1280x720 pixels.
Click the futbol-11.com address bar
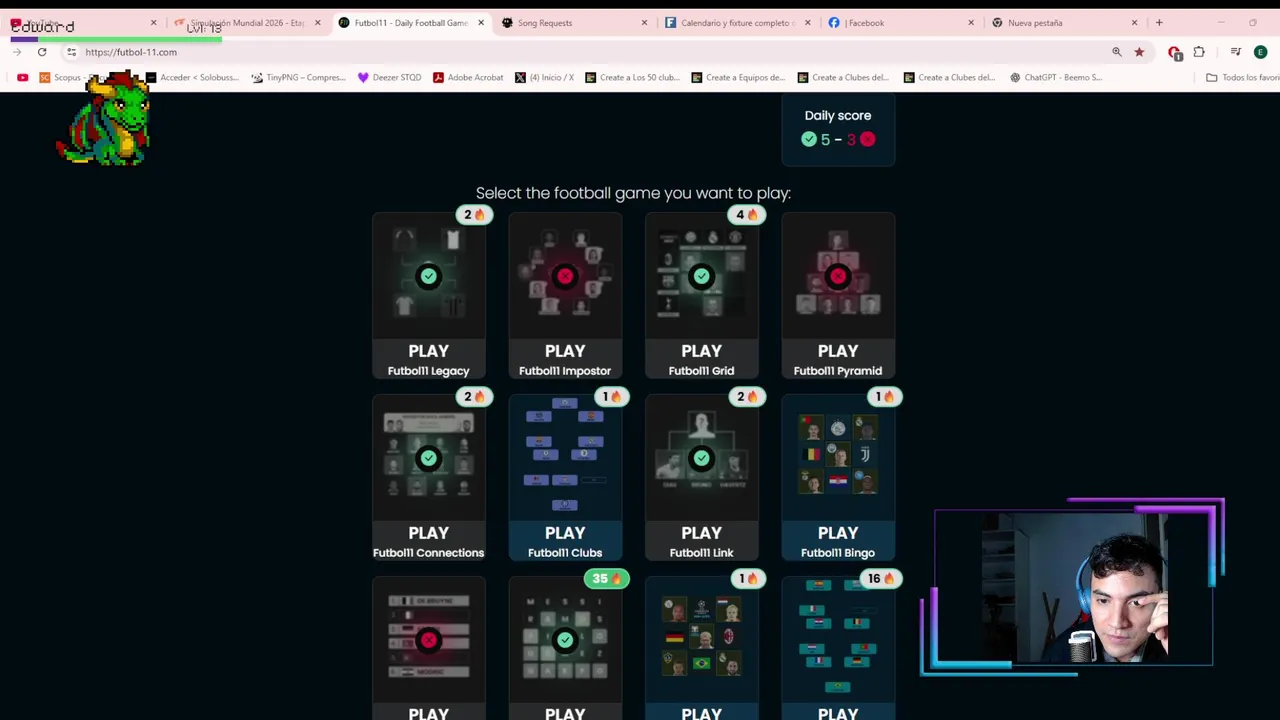[x=590, y=52]
